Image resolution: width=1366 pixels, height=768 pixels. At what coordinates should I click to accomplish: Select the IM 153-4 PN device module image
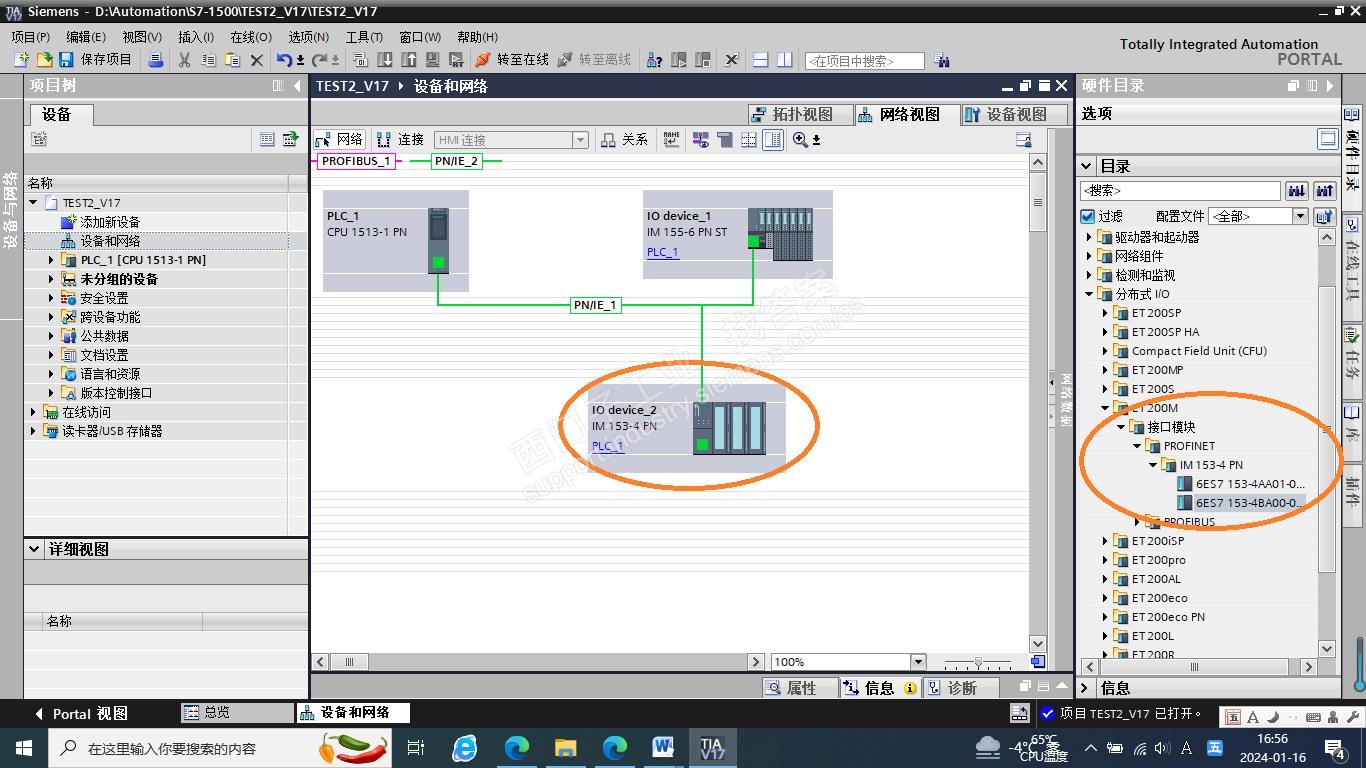(729, 428)
